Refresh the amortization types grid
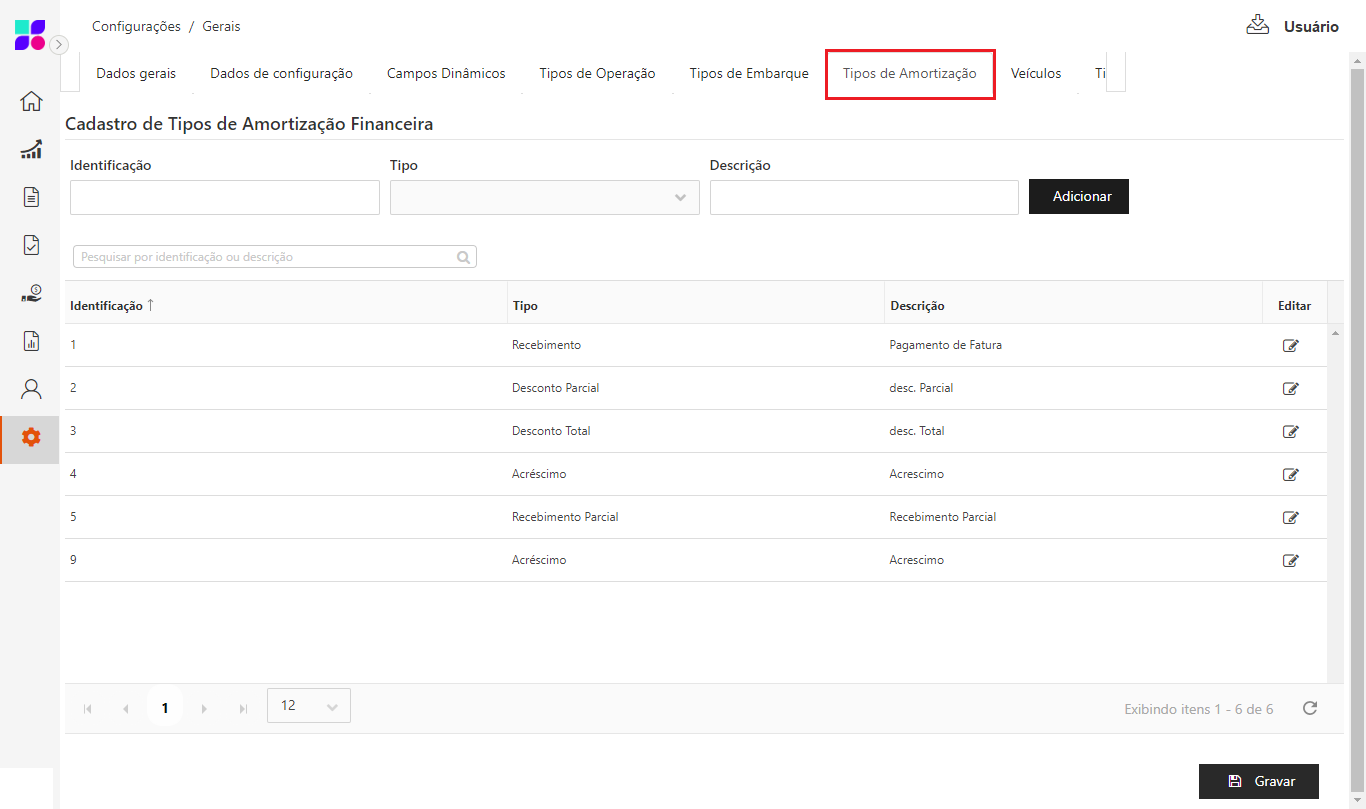The width and height of the screenshot is (1366, 809). [x=1309, y=708]
